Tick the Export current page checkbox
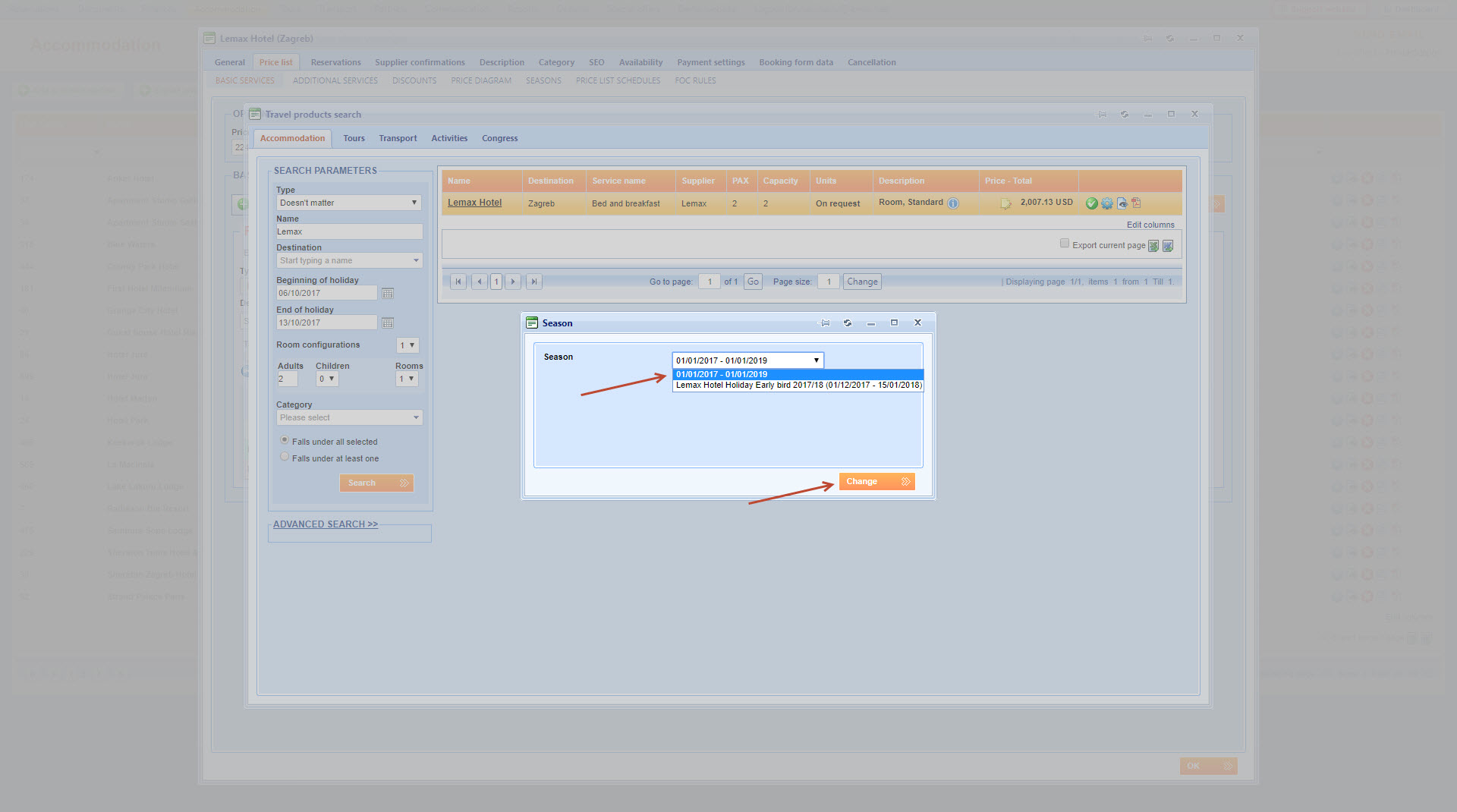This screenshot has width=1457, height=812. (1065, 244)
